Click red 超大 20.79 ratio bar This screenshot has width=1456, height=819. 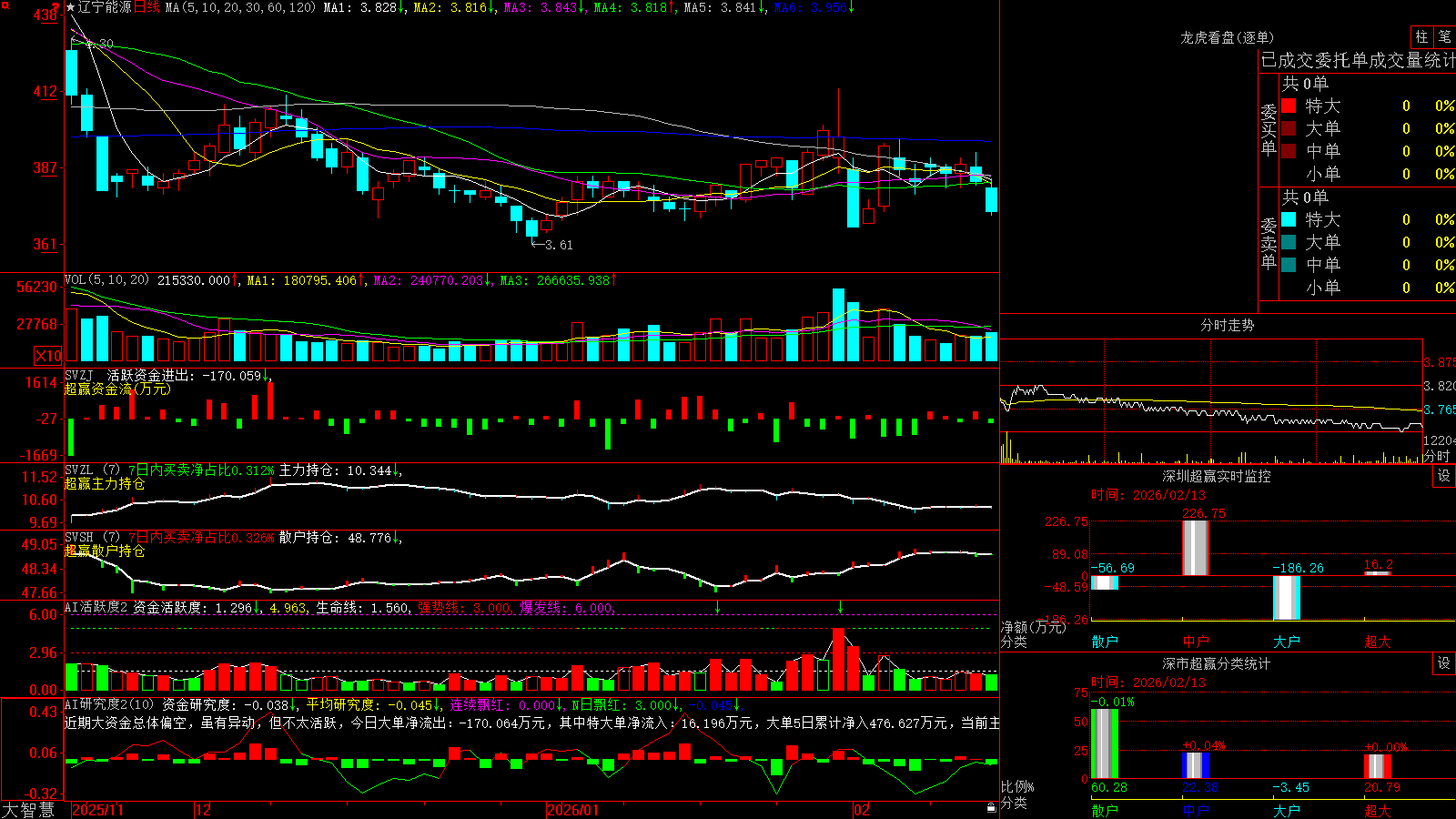[x=1377, y=766]
